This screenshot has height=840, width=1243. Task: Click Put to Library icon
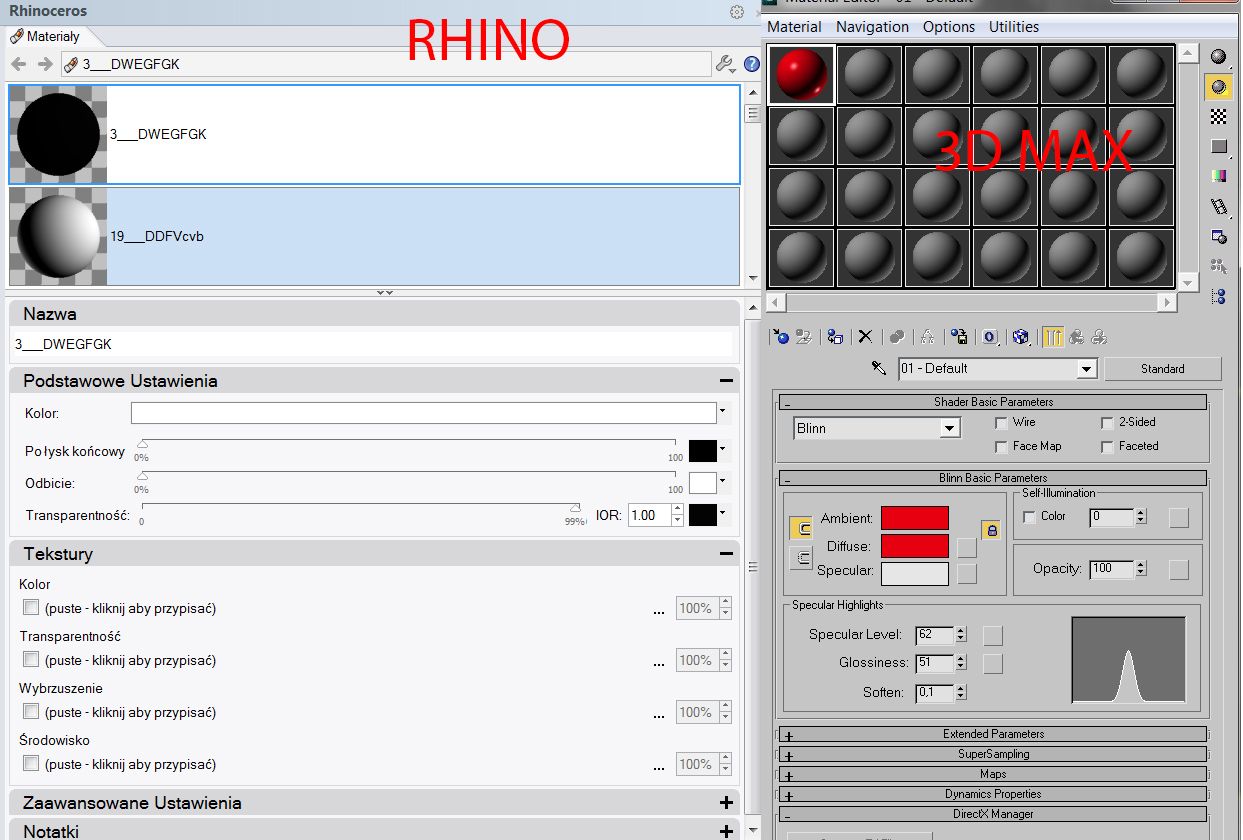point(959,337)
